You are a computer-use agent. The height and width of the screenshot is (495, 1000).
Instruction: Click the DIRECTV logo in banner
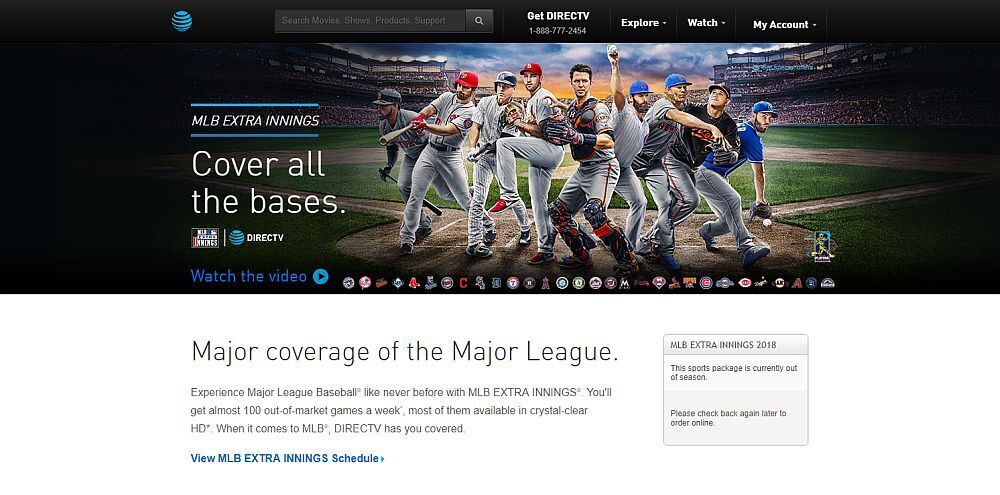click(x=256, y=237)
